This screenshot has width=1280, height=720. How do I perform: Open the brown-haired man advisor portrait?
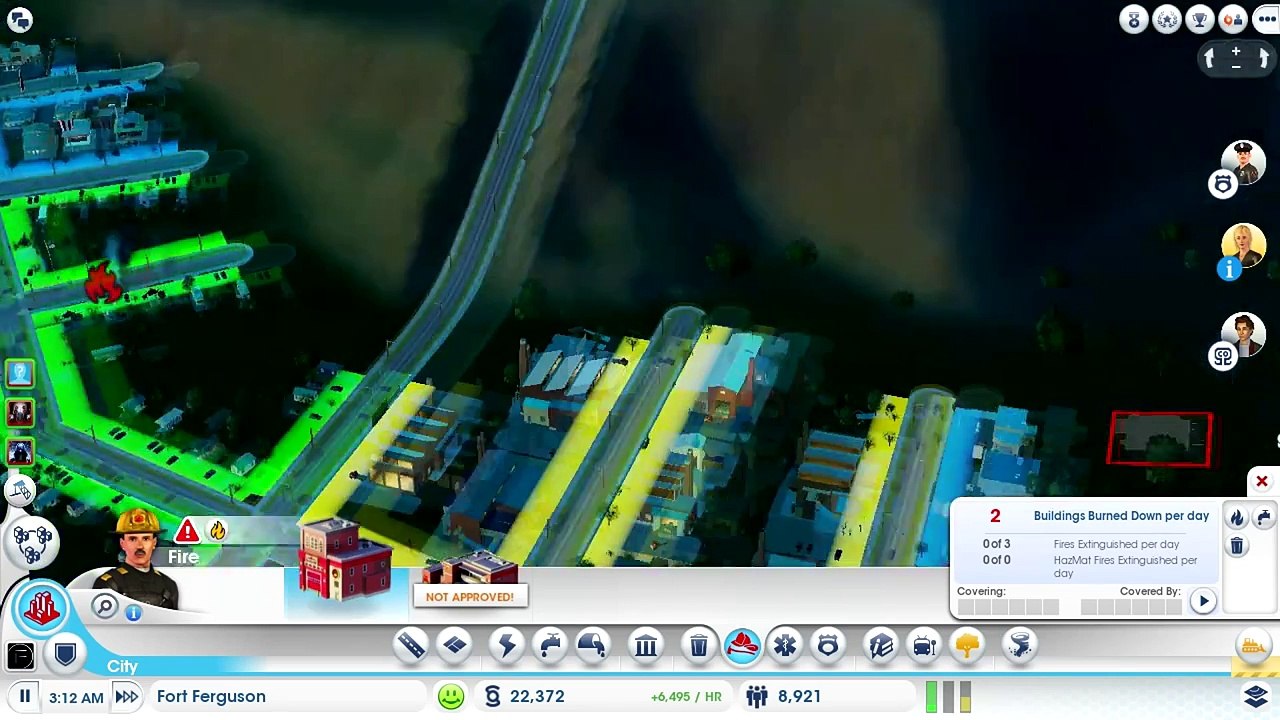click(1244, 335)
